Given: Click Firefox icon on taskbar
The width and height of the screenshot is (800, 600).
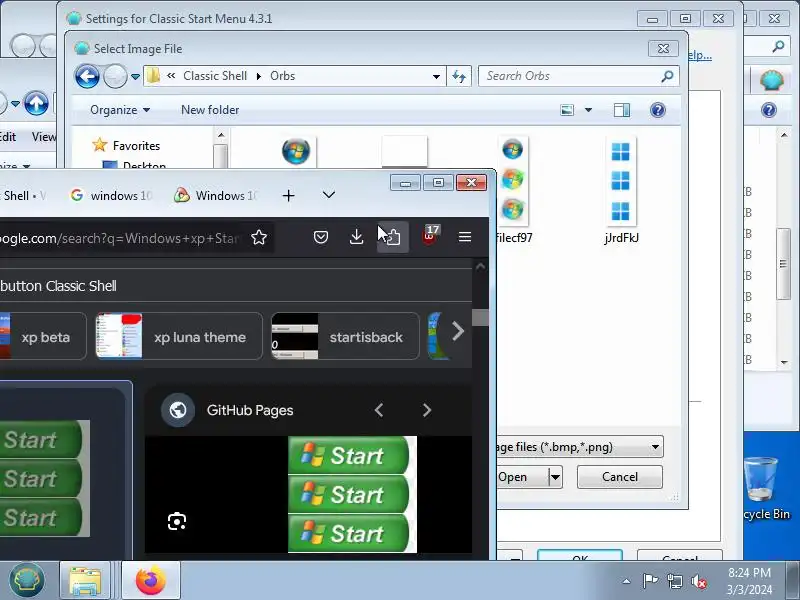Looking at the screenshot, I should 151,581.
